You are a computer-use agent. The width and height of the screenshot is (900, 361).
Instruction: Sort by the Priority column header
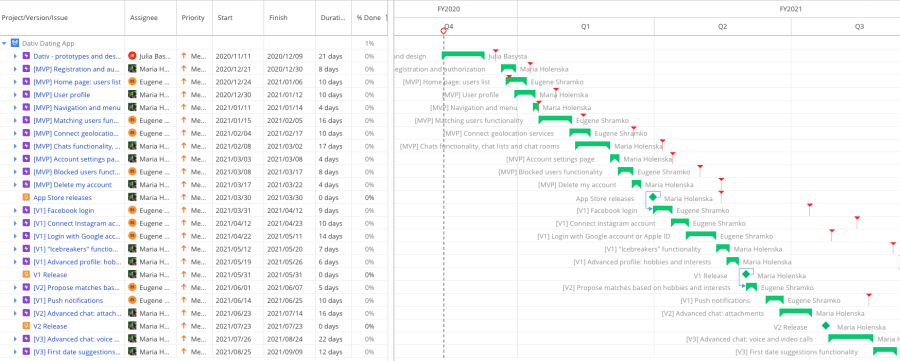[193, 18]
